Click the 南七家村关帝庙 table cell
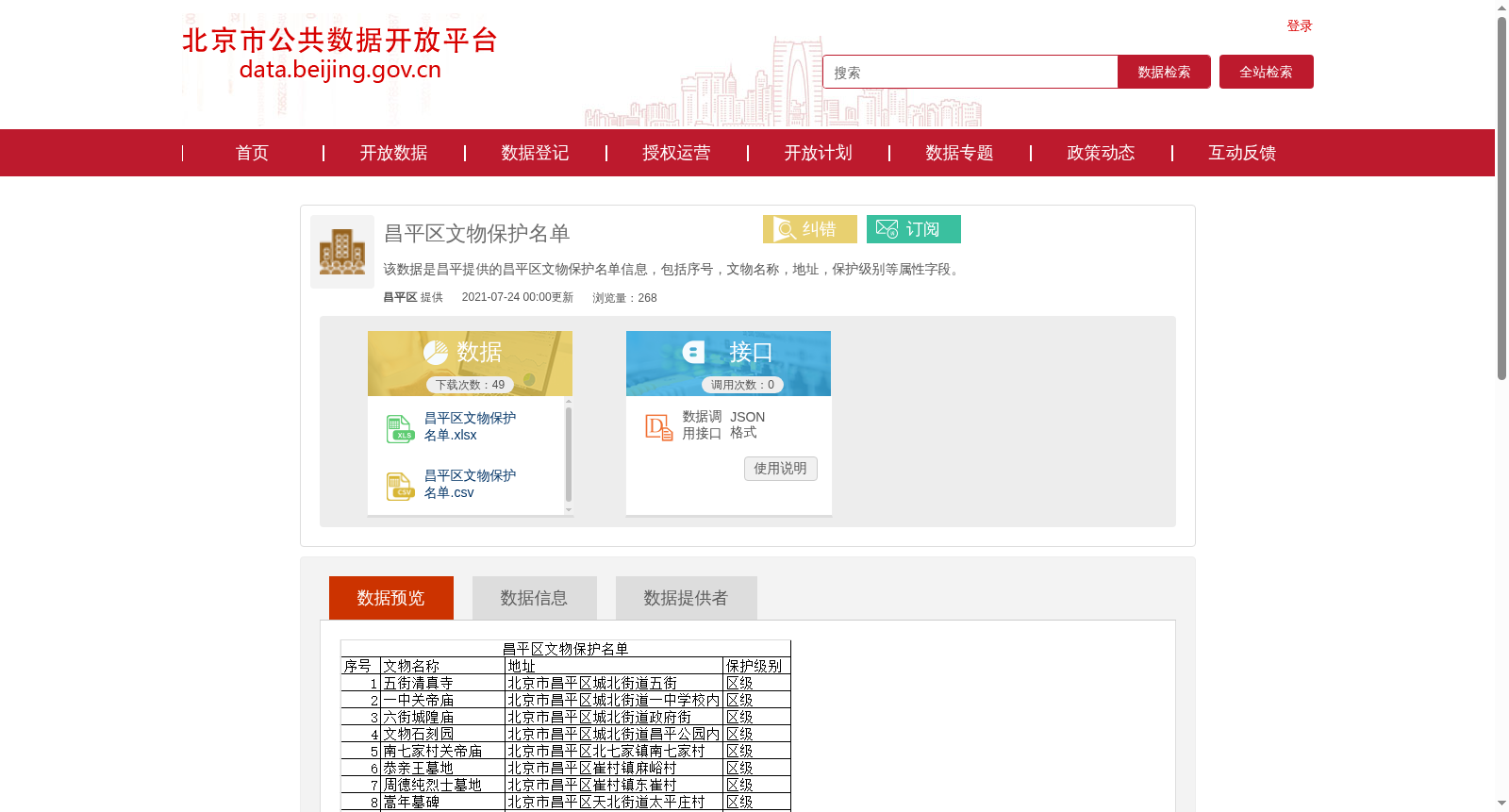This screenshot has height=812, width=1509. click(442, 751)
